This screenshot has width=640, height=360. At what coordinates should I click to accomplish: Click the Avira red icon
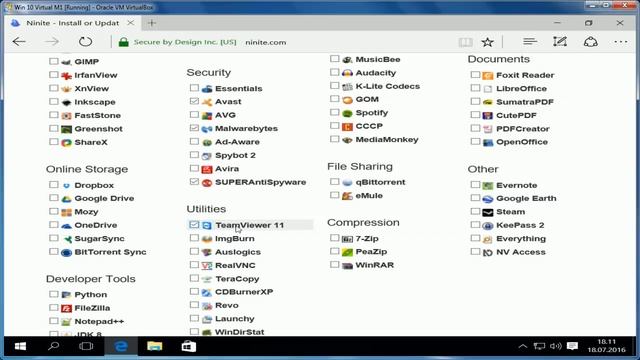click(x=207, y=169)
